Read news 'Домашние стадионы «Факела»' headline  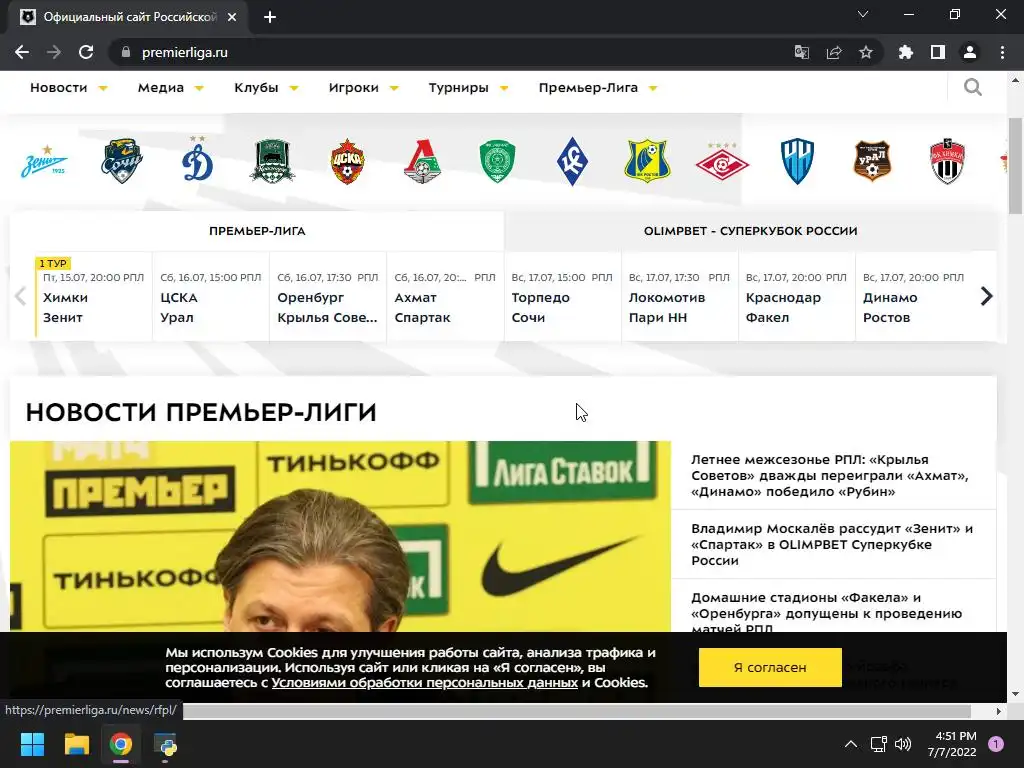point(827,613)
